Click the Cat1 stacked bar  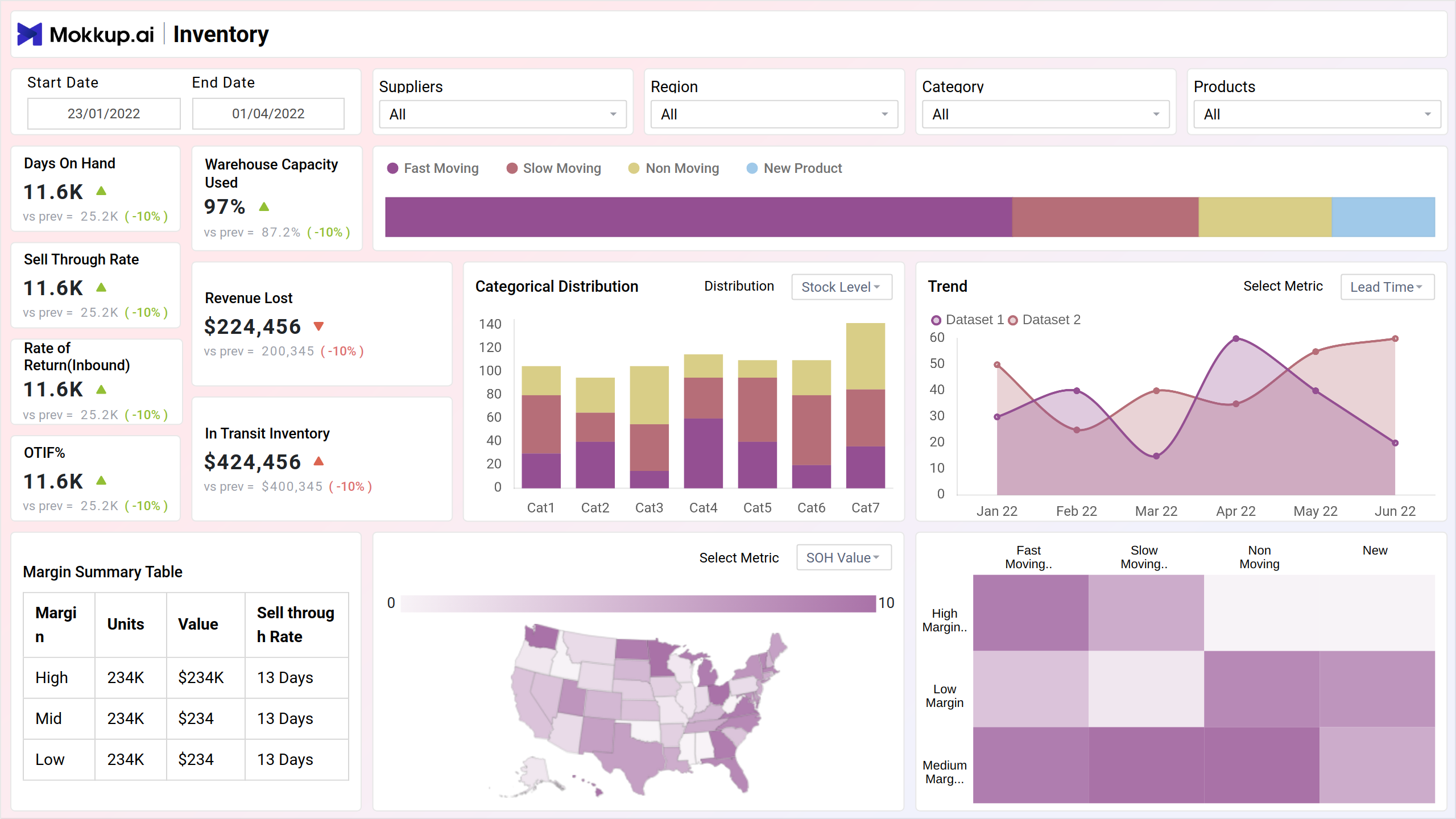(x=541, y=427)
